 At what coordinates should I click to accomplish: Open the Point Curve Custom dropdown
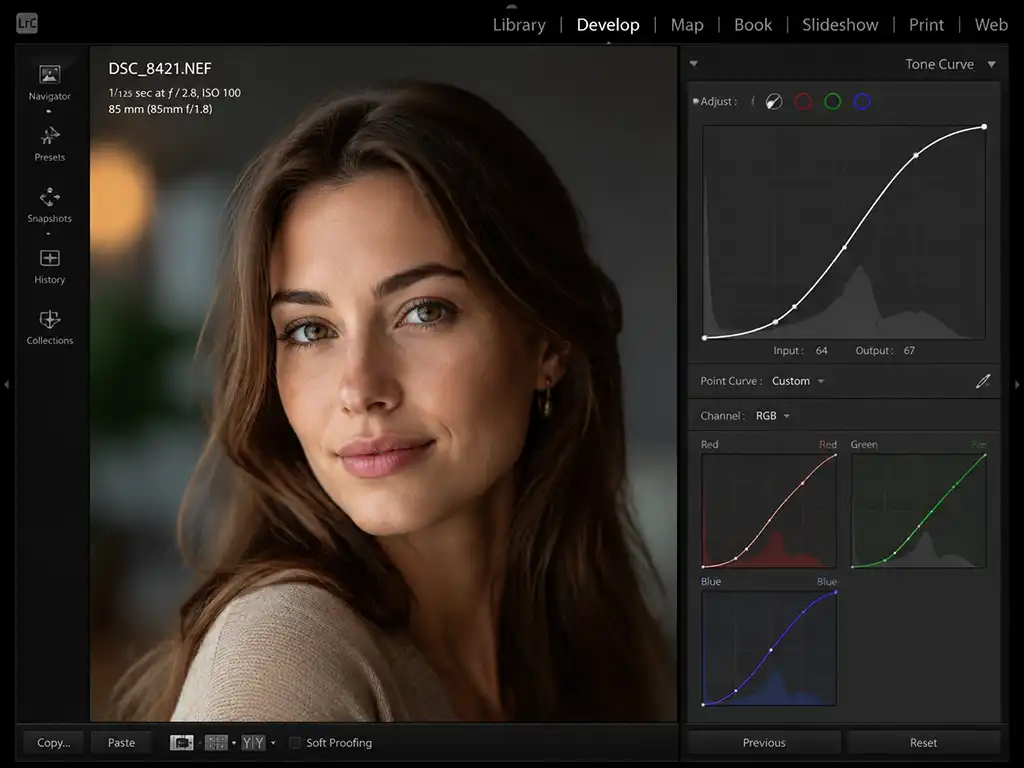click(797, 381)
